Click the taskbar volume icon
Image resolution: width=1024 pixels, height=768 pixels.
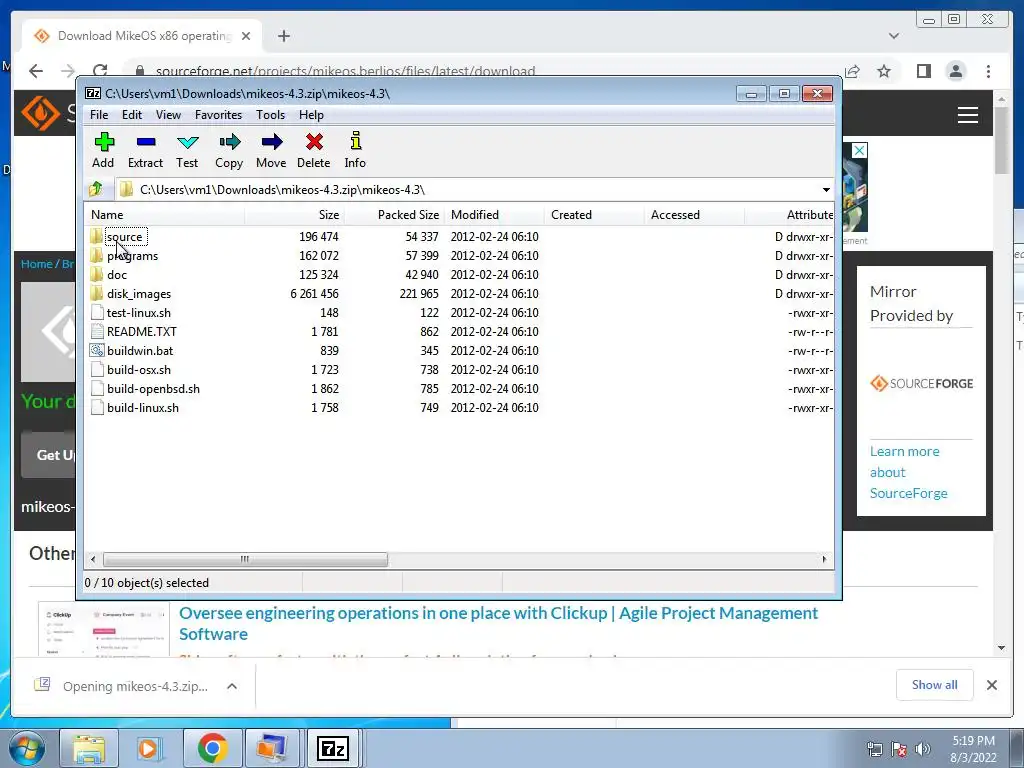click(x=923, y=749)
